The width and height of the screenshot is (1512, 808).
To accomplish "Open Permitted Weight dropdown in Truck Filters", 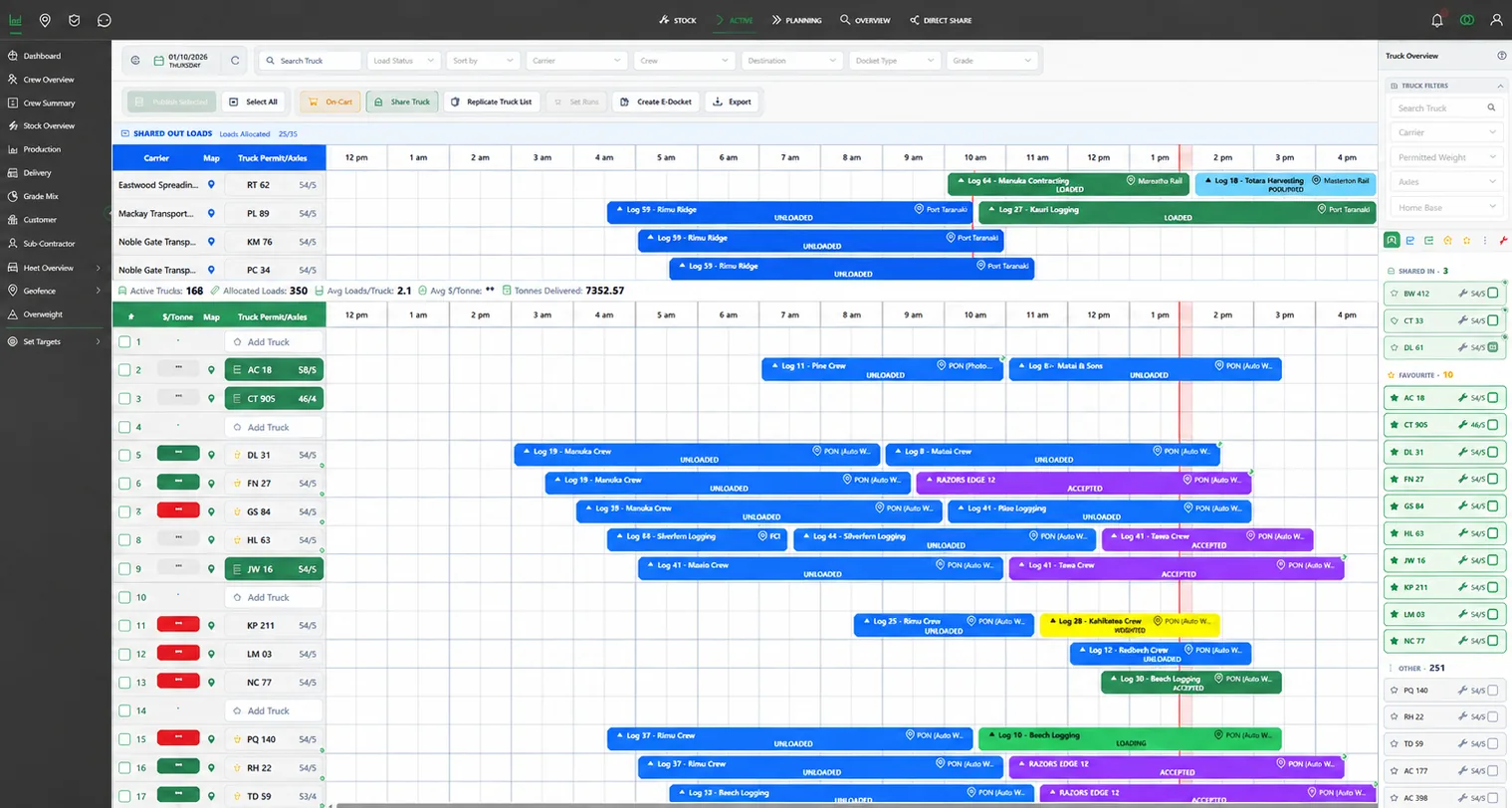I will click(1446, 157).
